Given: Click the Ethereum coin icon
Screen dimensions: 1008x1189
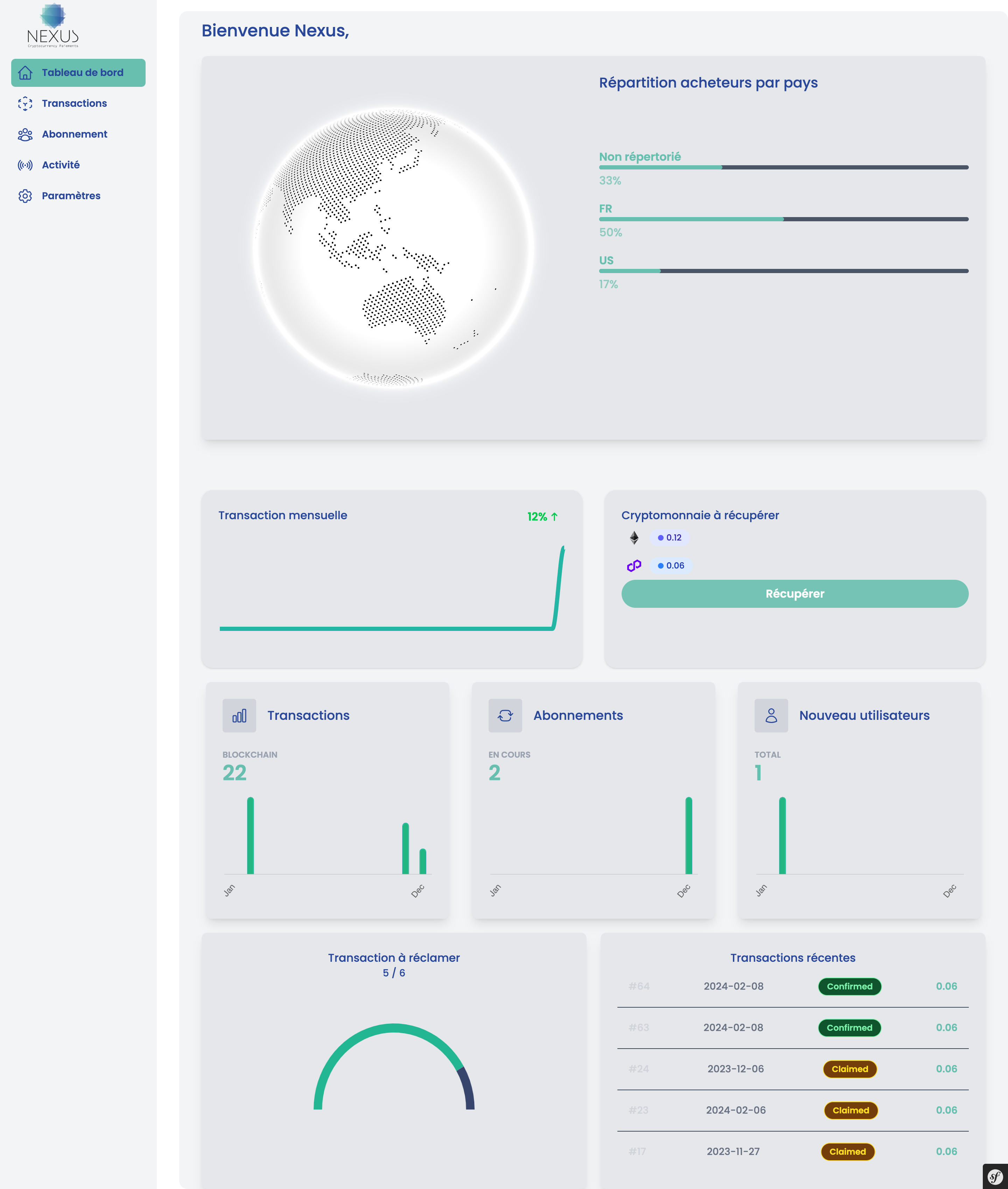Looking at the screenshot, I should click(x=634, y=537).
